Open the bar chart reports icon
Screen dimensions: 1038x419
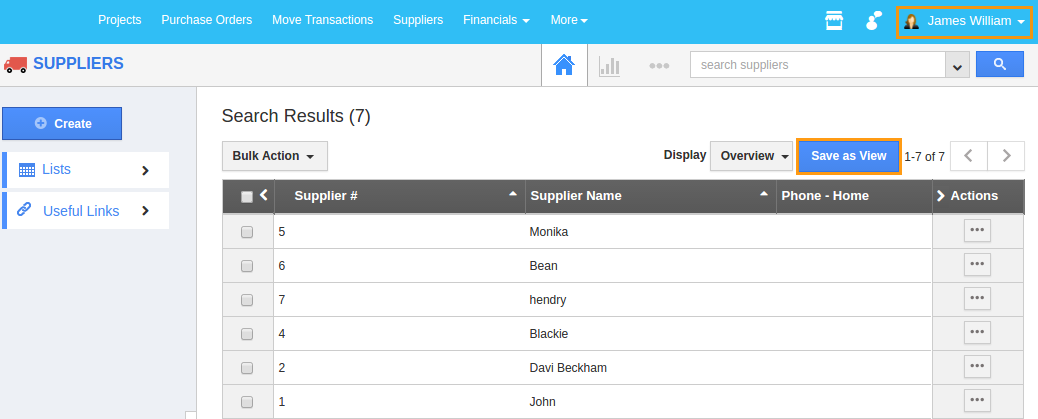tap(609, 66)
